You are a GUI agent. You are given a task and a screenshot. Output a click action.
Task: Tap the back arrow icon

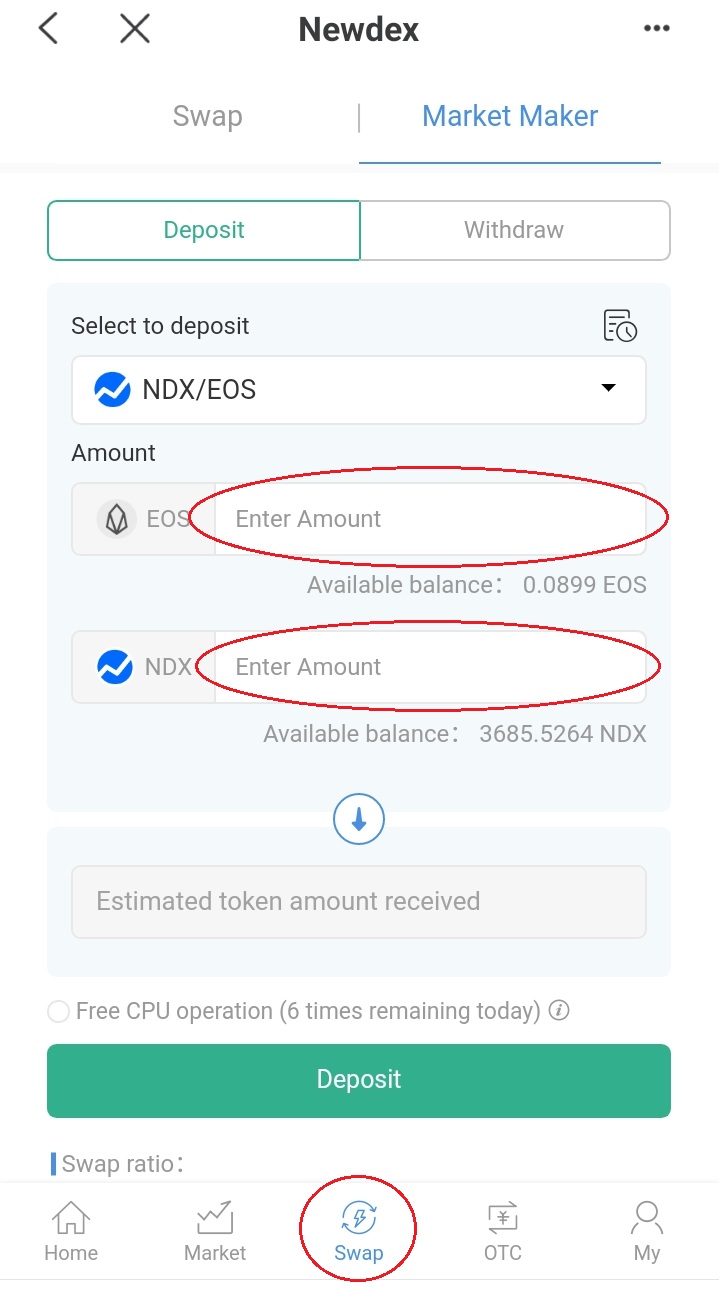(x=48, y=29)
